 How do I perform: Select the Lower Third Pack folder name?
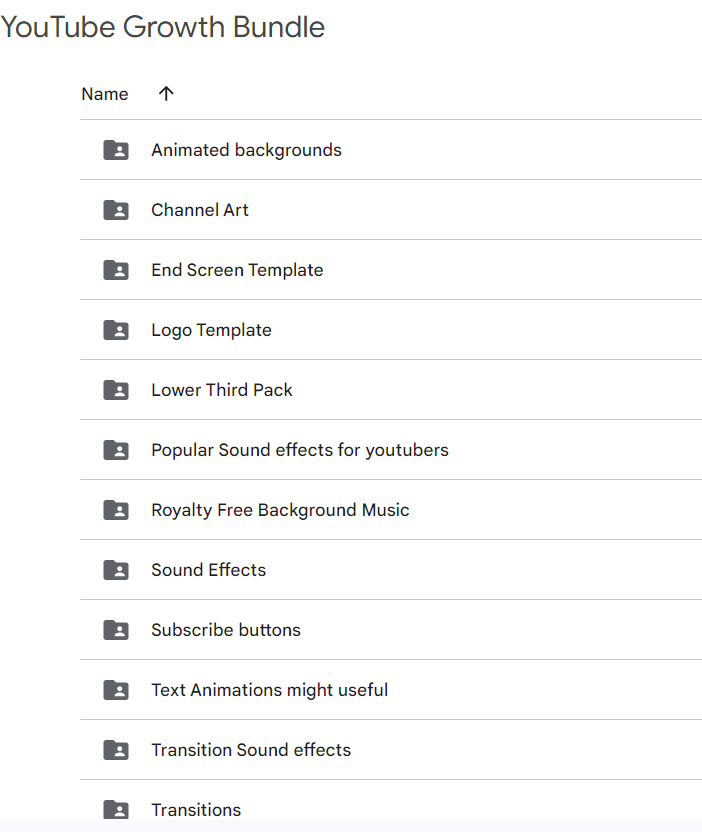pos(222,390)
